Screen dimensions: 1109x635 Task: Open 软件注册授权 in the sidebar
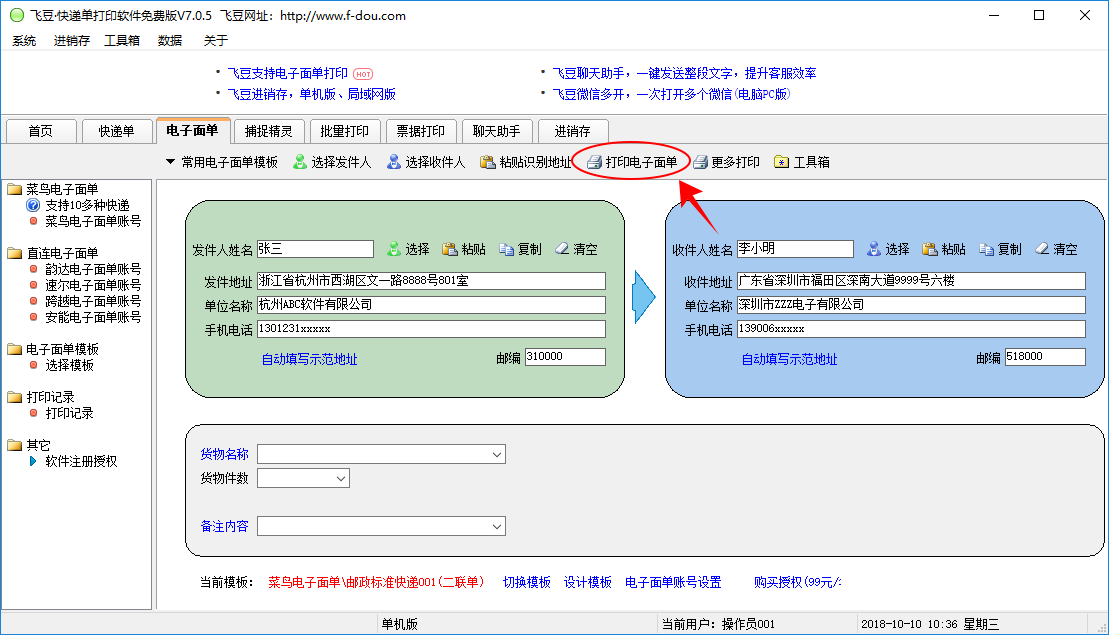click(x=81, y=461)
